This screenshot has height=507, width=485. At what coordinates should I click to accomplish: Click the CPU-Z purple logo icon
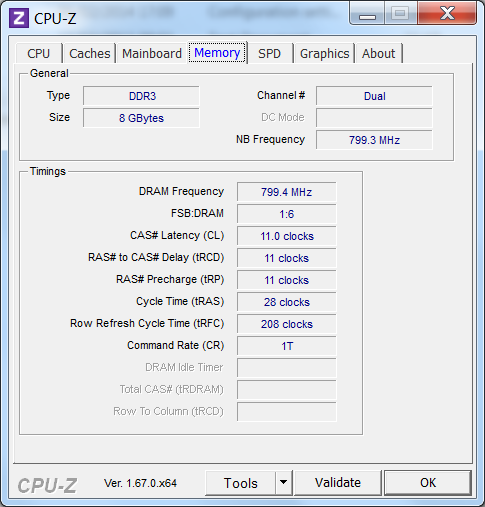19,18
